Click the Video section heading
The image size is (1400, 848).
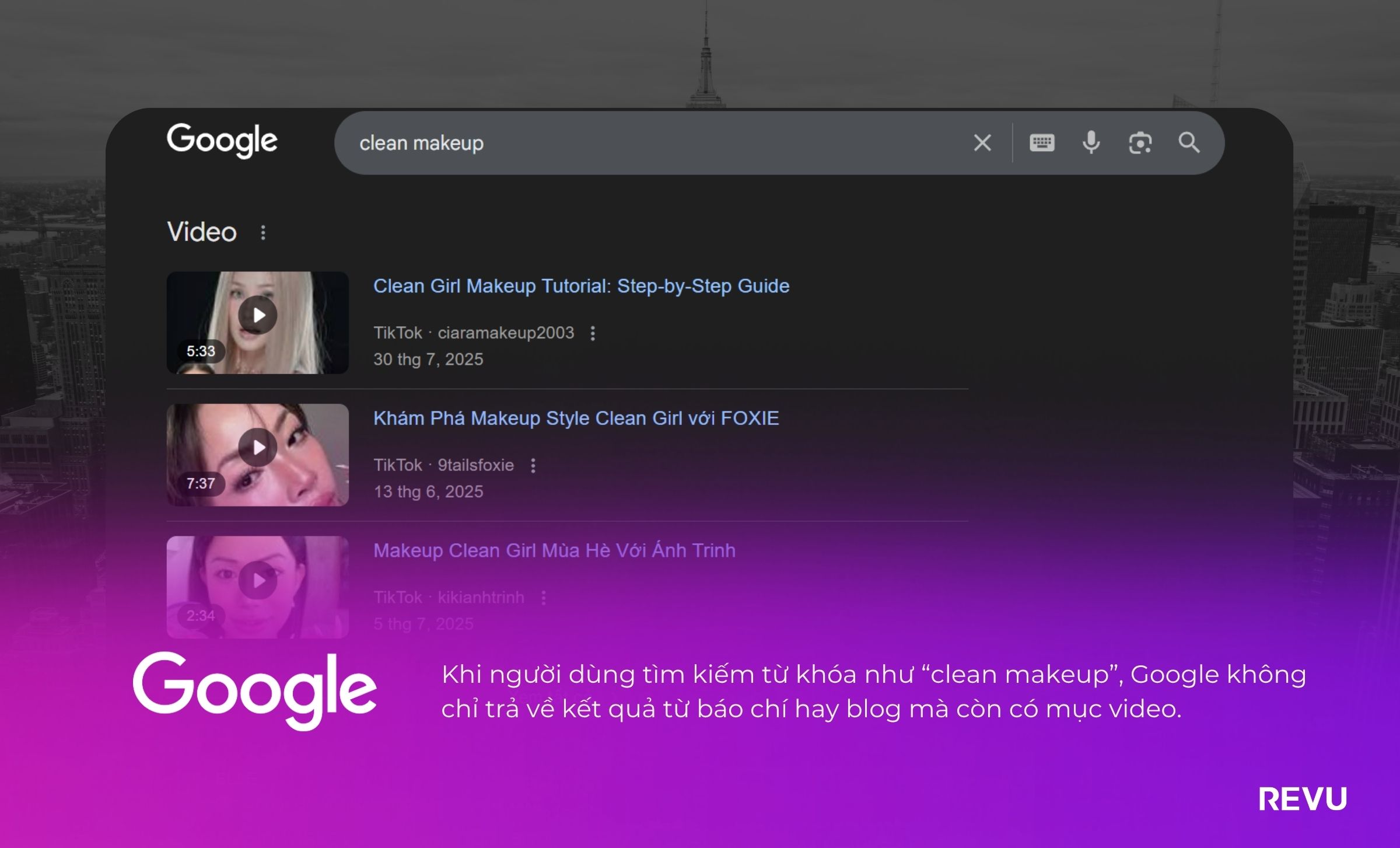point(202,232)
